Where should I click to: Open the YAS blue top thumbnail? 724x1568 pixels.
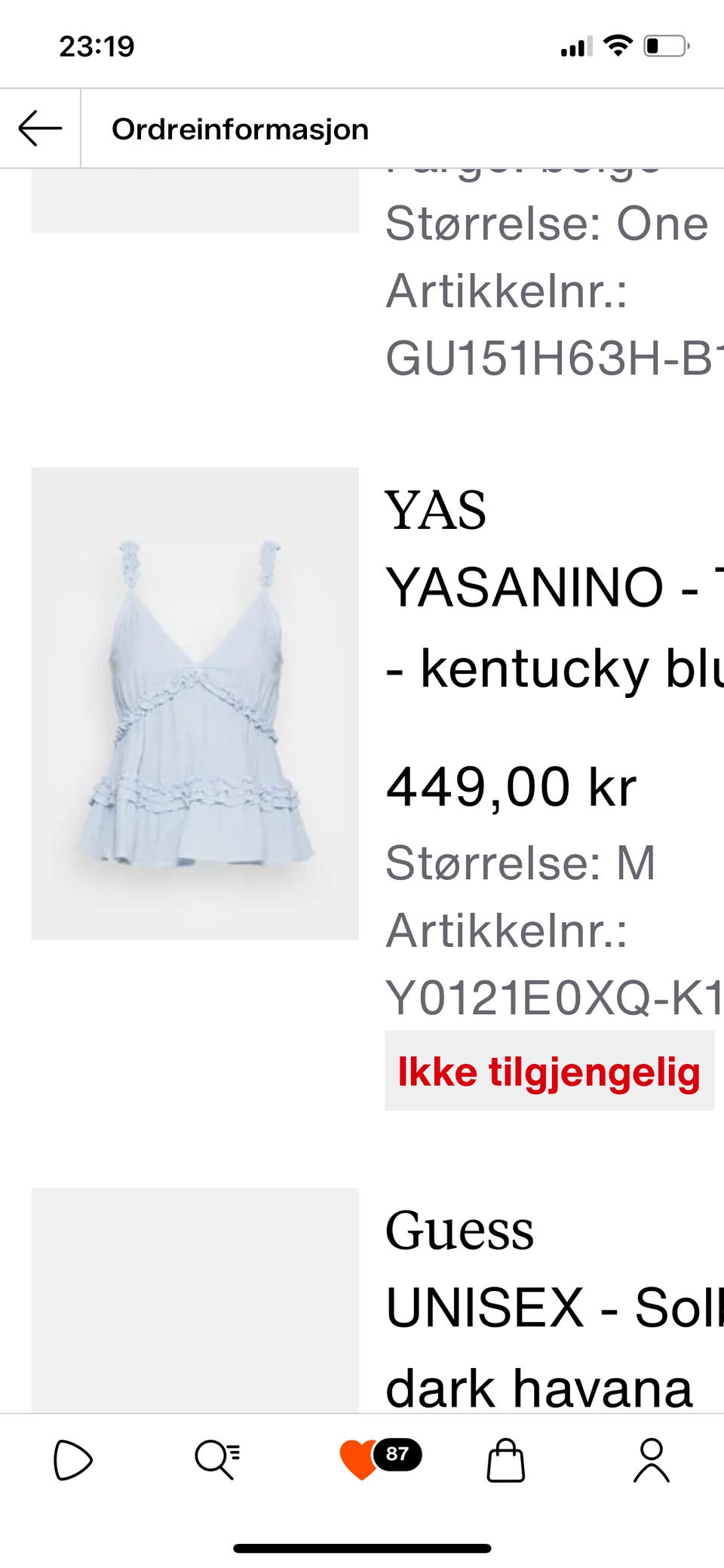[195, 703]
